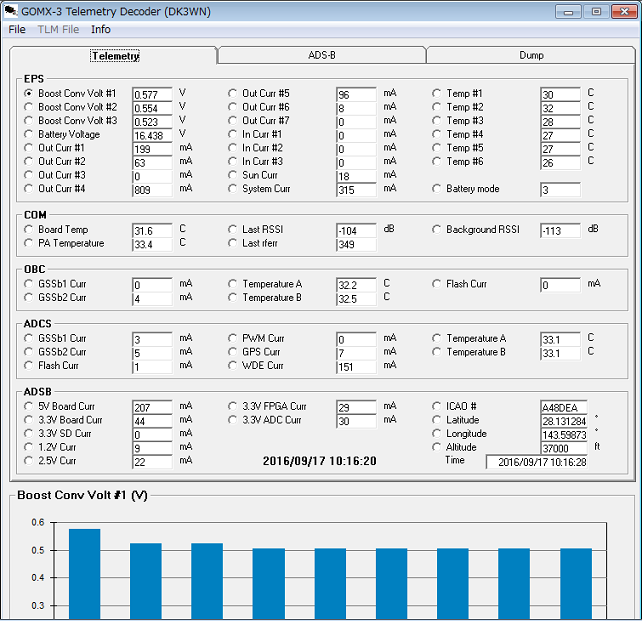Select Battery Voltage radio button
Screen dimensions: 642x621
pos(28,134)
